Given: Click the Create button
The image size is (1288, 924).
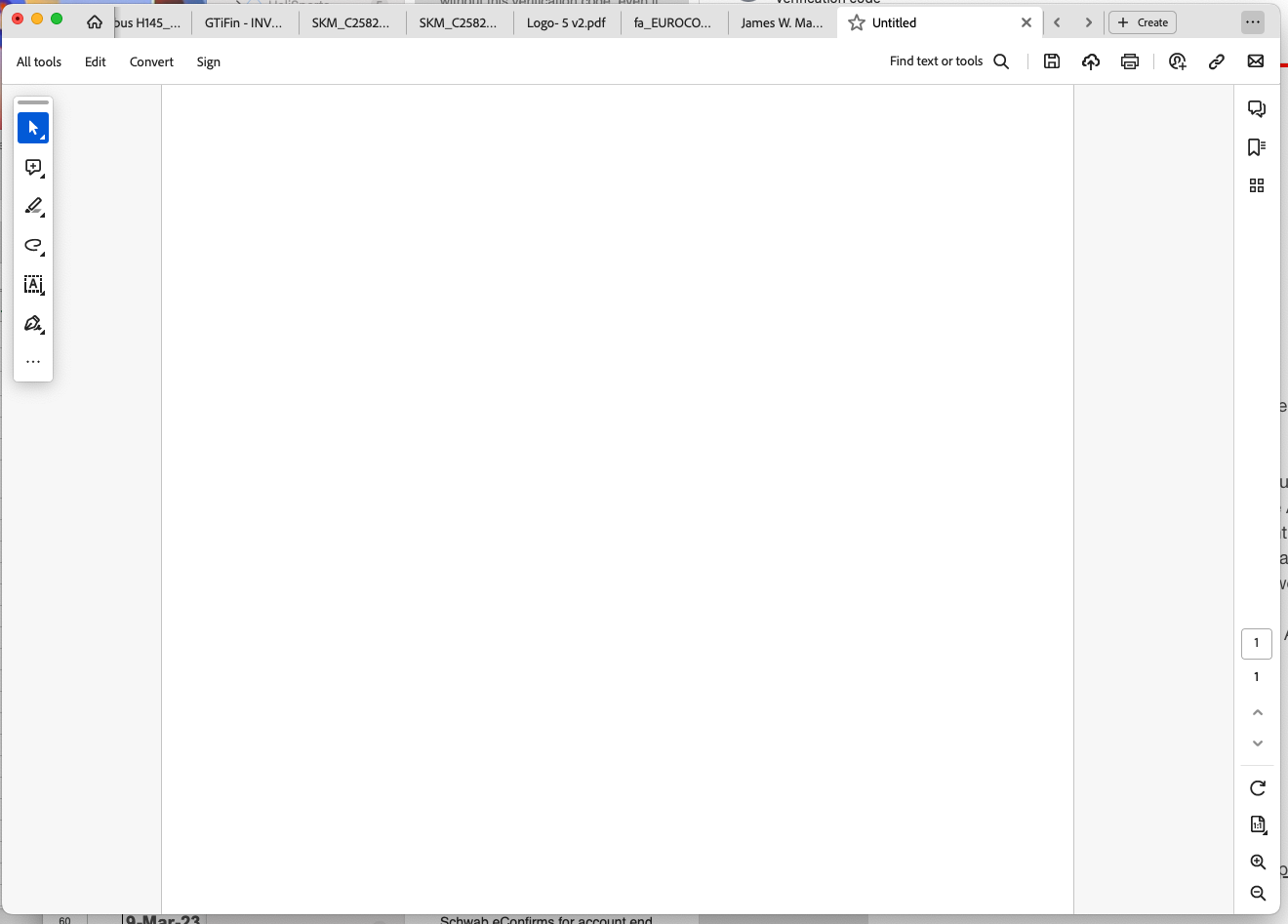Looking at the screenshot, I should (1142, 21).
